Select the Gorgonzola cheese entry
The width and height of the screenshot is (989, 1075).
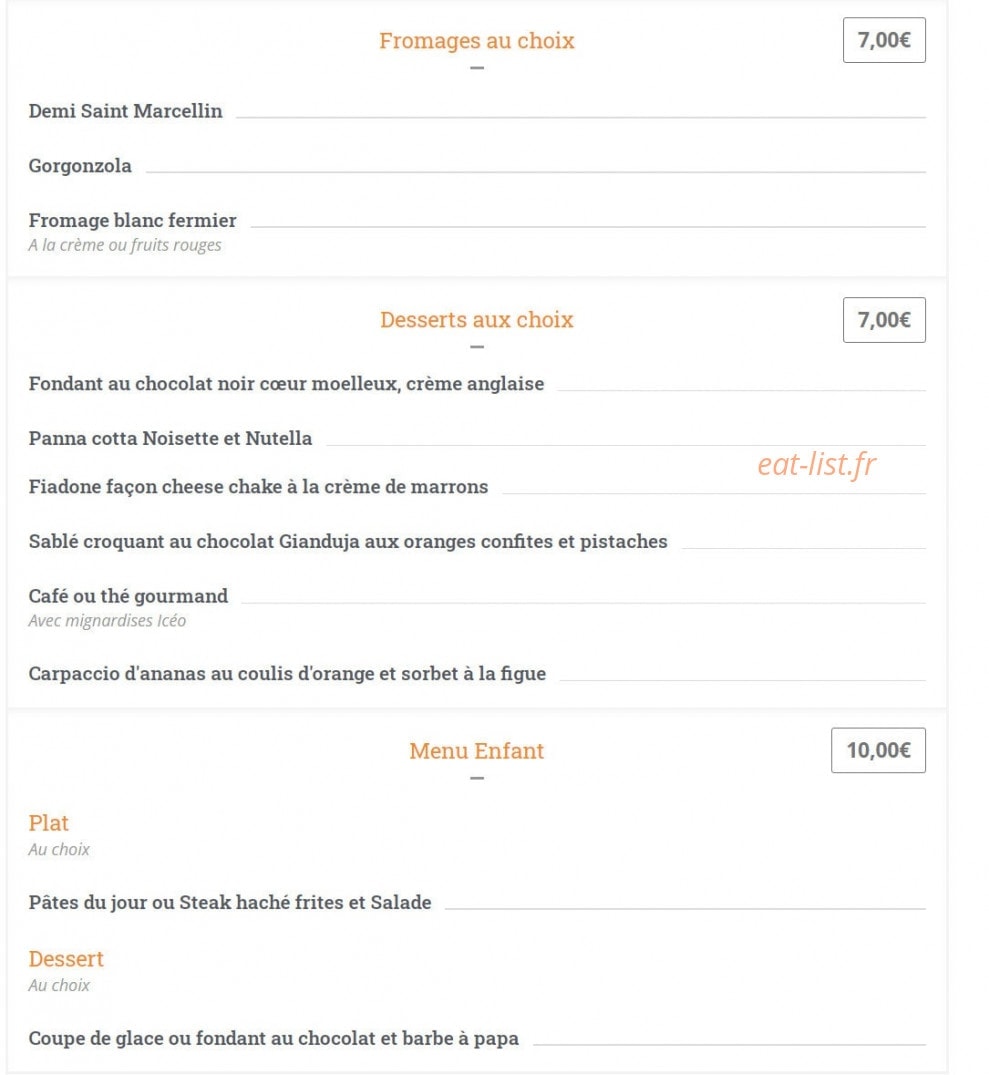pyautogui.click(x=80, y=166)
